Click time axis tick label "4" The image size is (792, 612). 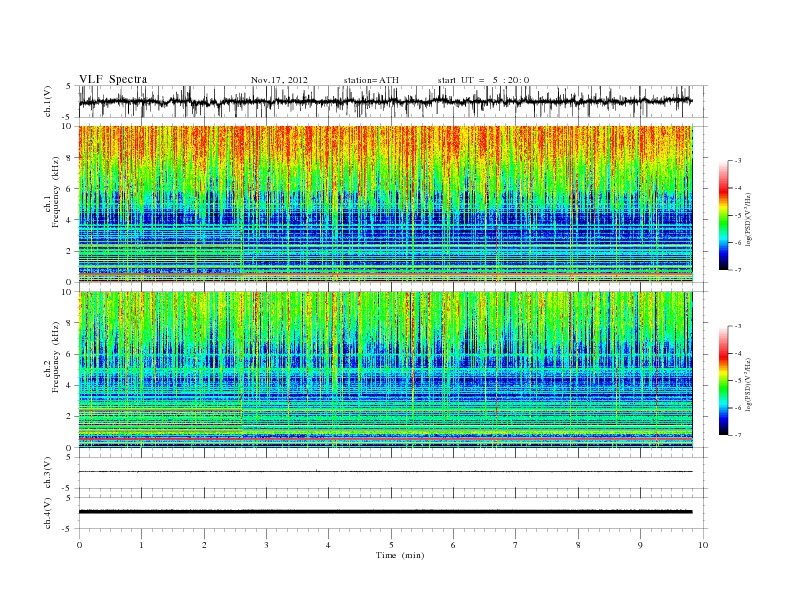(x=328, y=545)
